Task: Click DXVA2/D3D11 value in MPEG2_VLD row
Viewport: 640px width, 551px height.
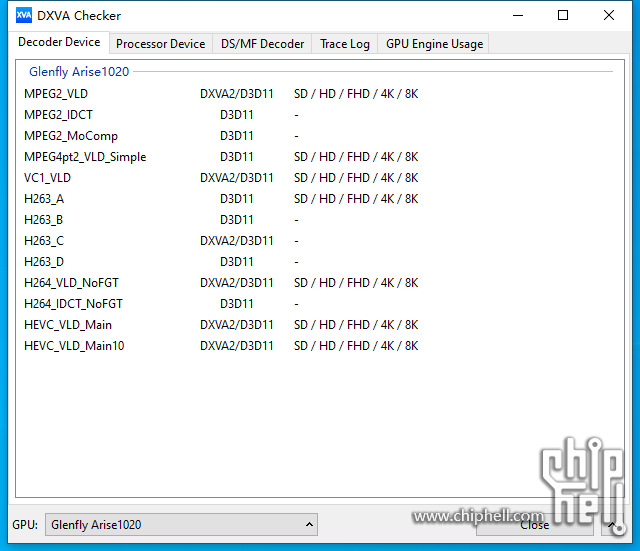Action: pos(236,94)
